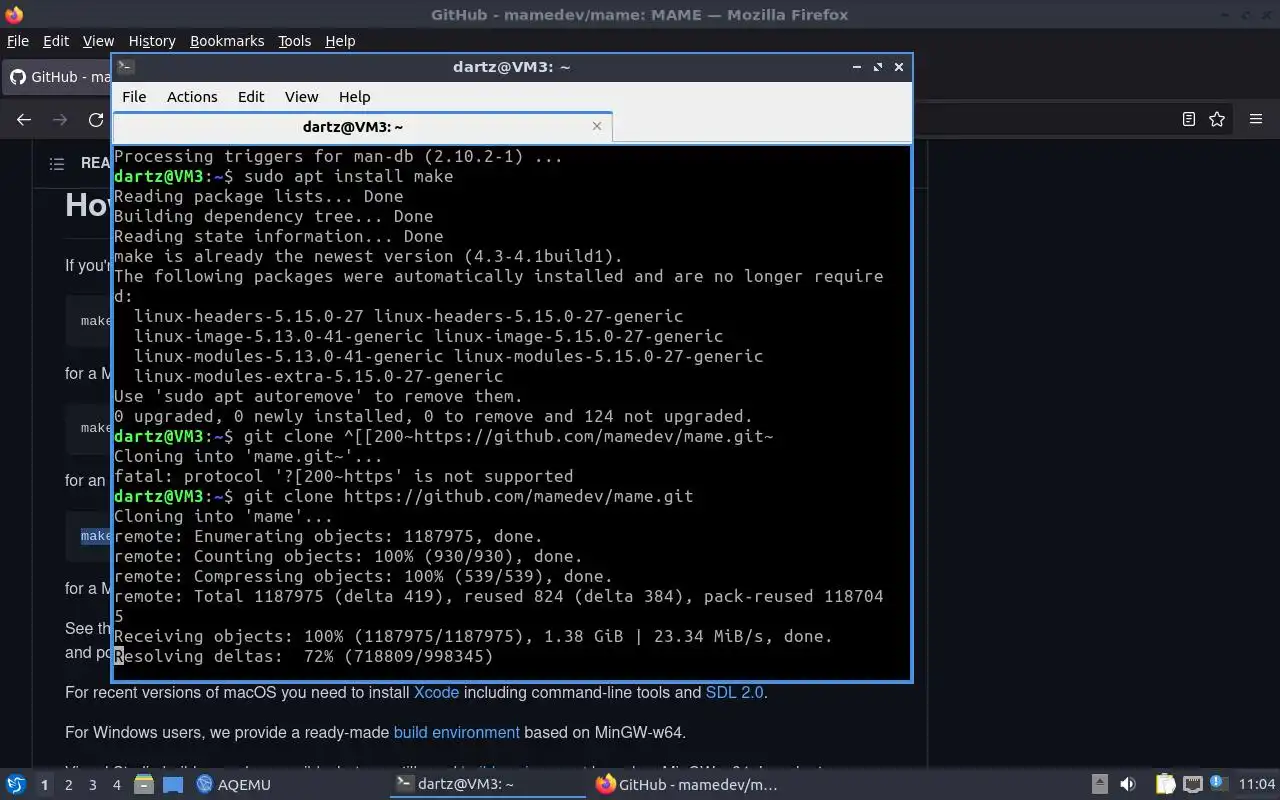The height and width of the screenshot is (800, 1280).
Task: Click 'fatal: protocol' error line
Action: tap(344, 476)
